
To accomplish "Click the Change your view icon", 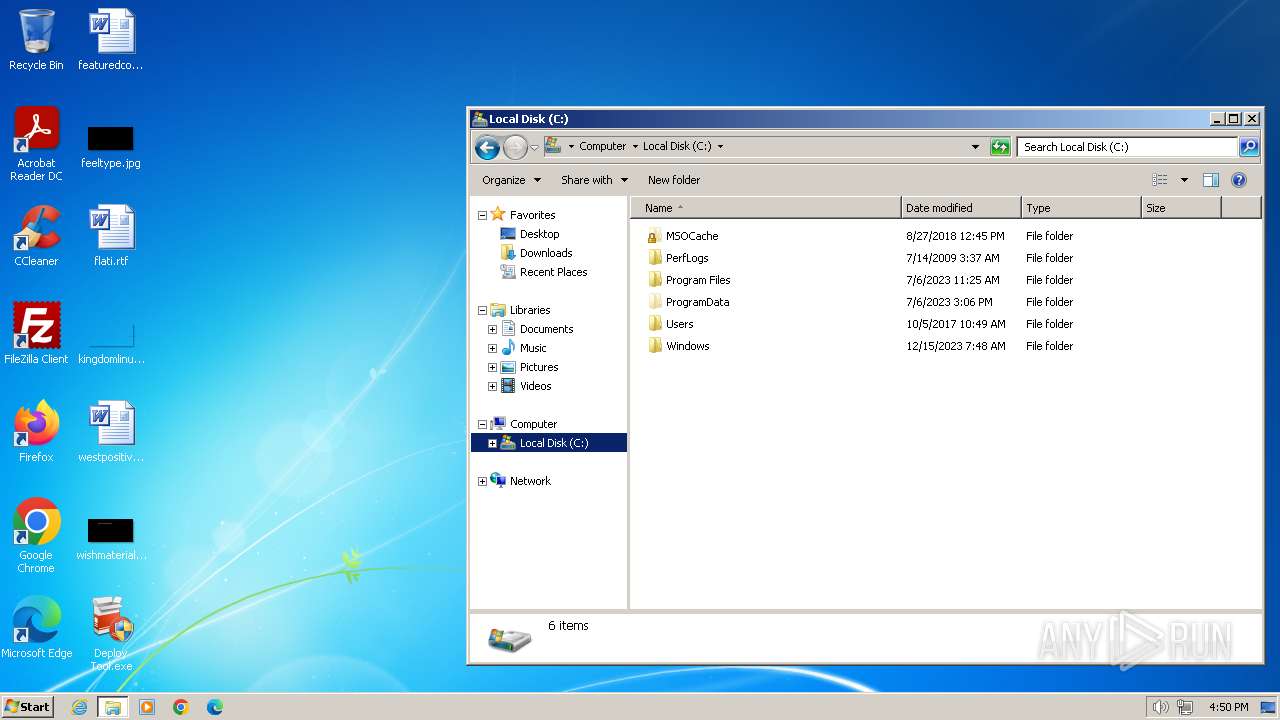I will pyautogui.click(x=1160, y=180).
